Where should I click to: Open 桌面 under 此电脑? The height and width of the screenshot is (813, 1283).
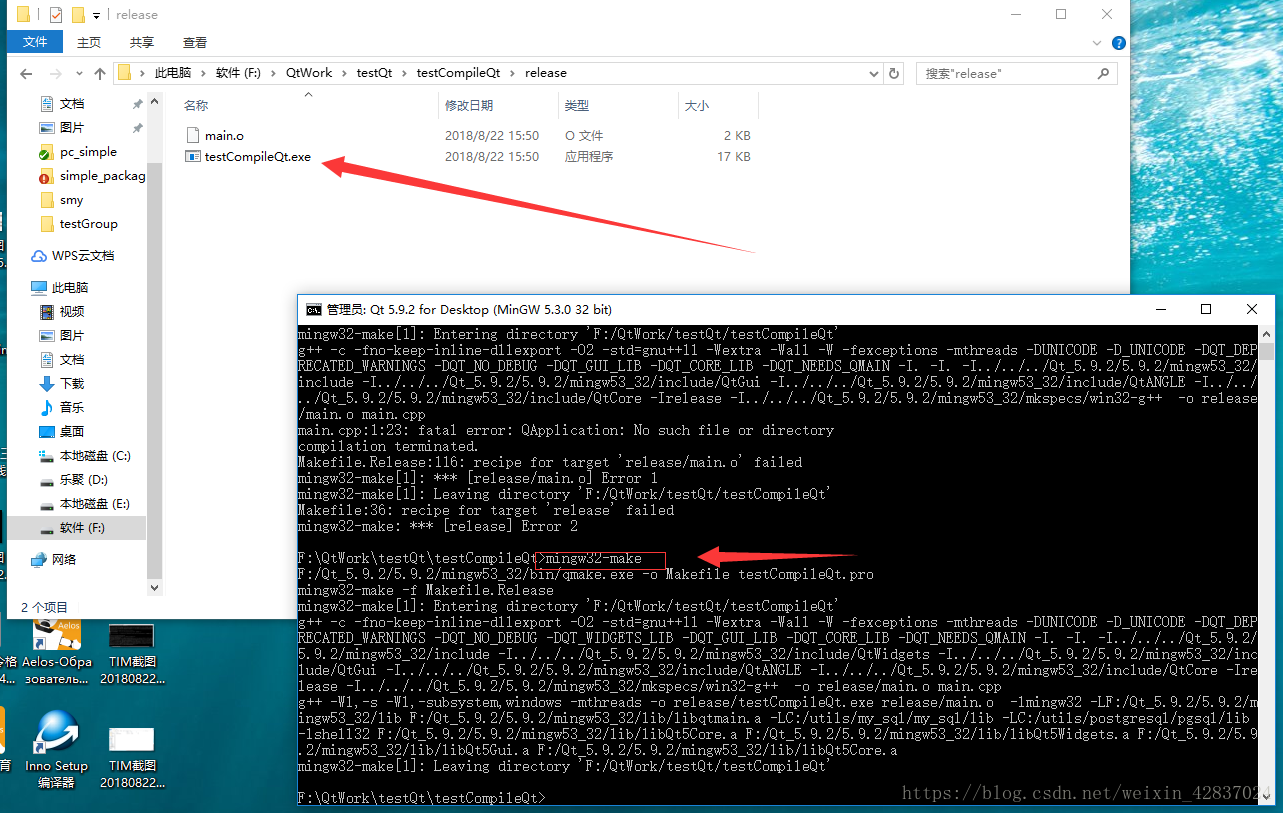coord(72,432)
